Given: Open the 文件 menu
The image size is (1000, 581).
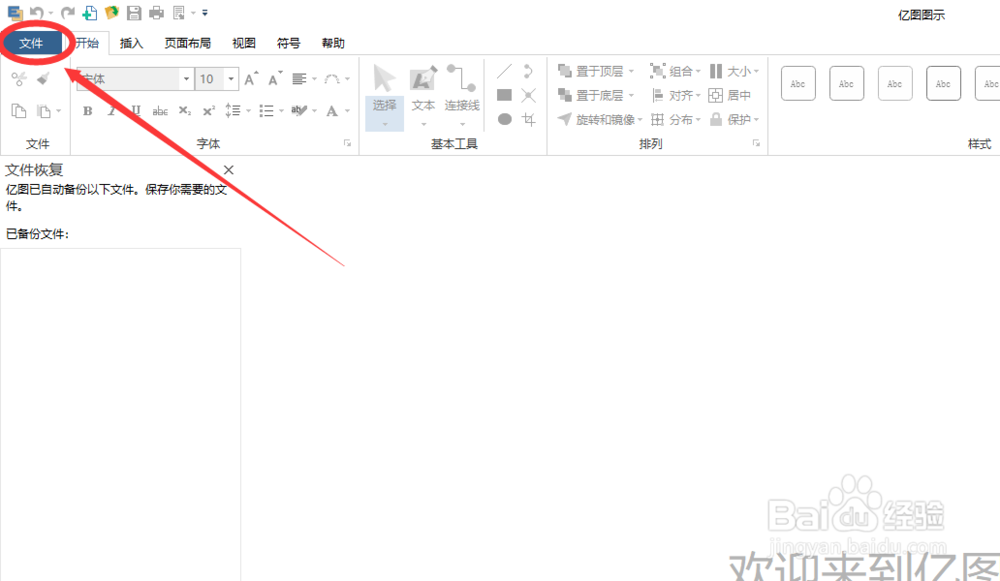Looking at the screenshot, I should click(x=31, y=43).
